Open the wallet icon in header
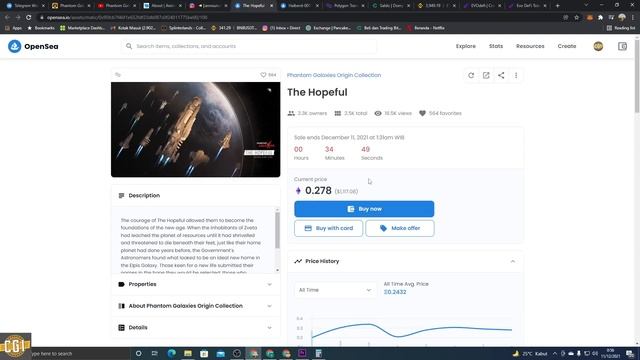Viewport: 640px width, 360px height. (622, 46)
